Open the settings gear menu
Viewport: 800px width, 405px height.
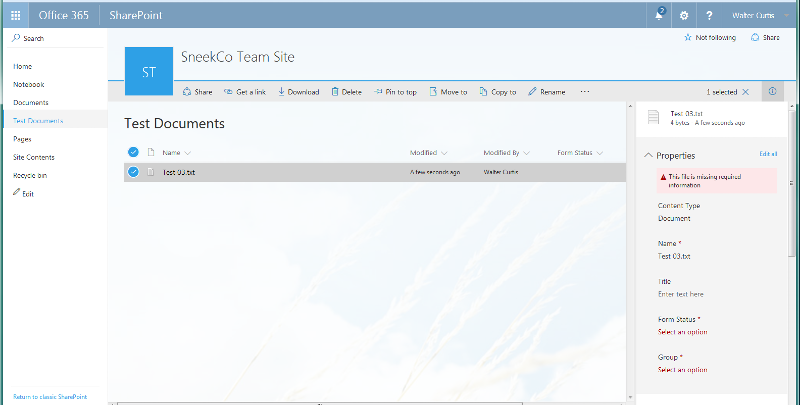tap(684, 15)
